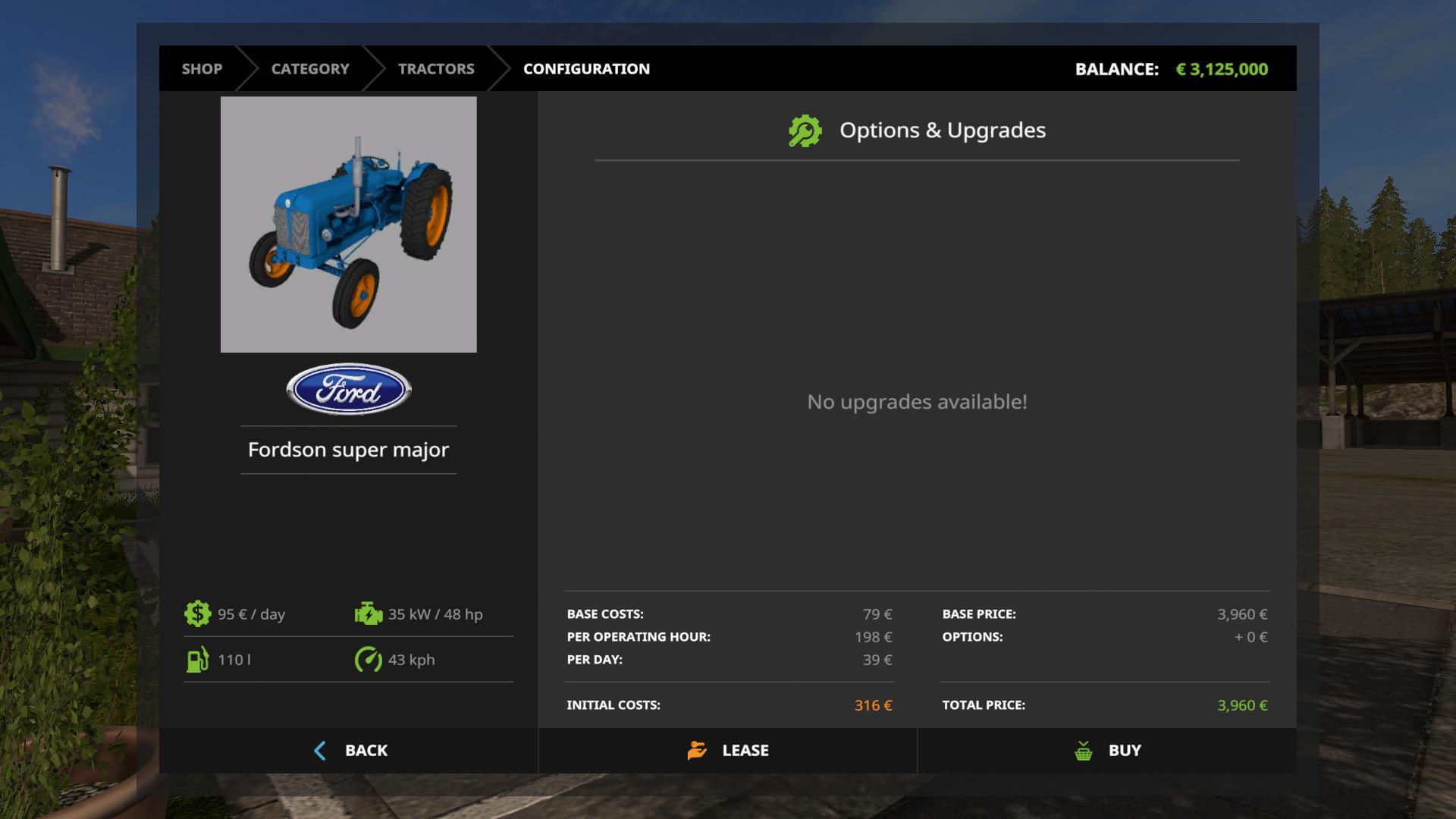Click the dollar daily upkeep icon
1456x819 pixels.
click(197, 613)
